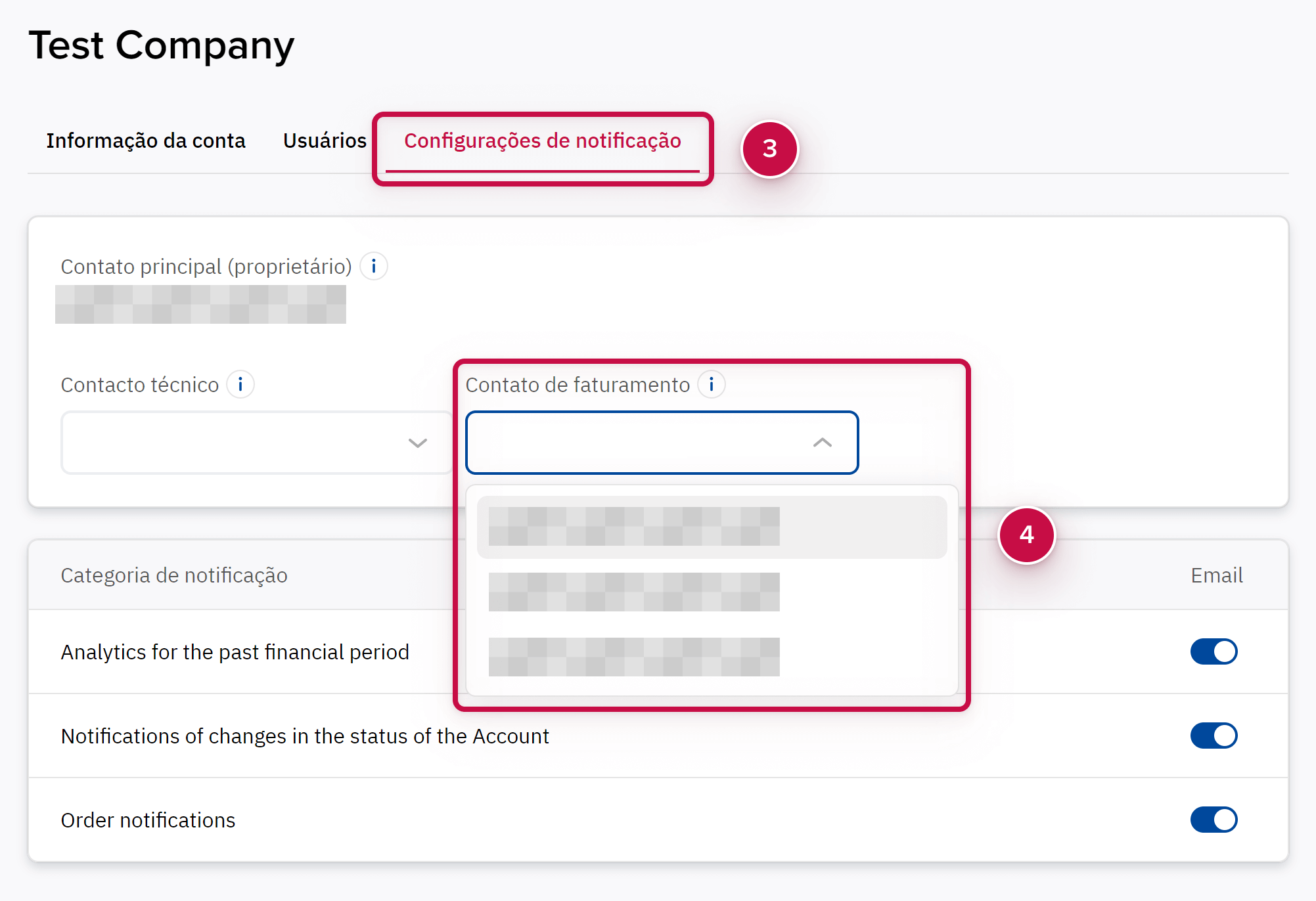This screenshot has width=1316, height=901.
Task: Click inside the Contato de faturamento combo box
Action: click(631, 443)
